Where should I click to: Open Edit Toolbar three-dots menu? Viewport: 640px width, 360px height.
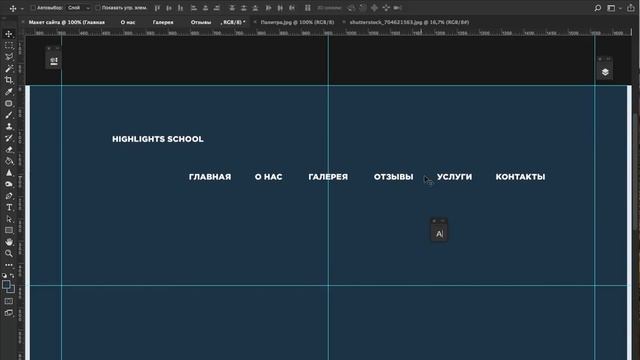pos(9,265)
